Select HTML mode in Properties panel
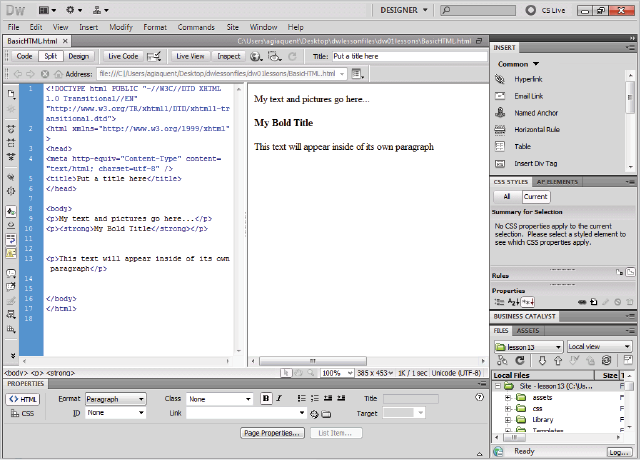This screenshot has width=641, height=460. (23, 399)
